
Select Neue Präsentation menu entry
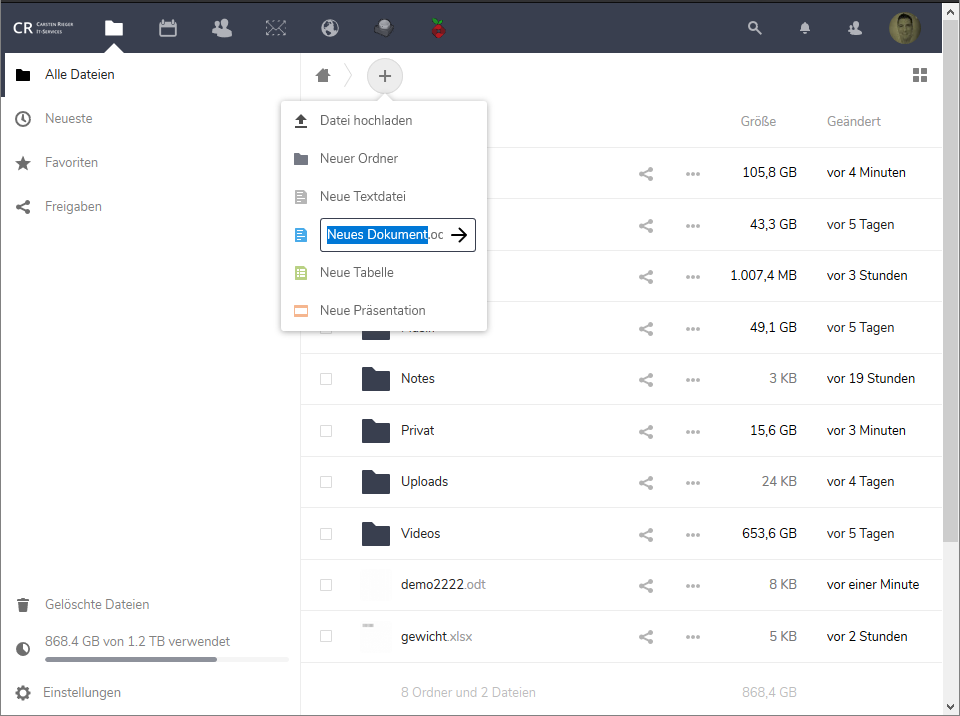371,310
